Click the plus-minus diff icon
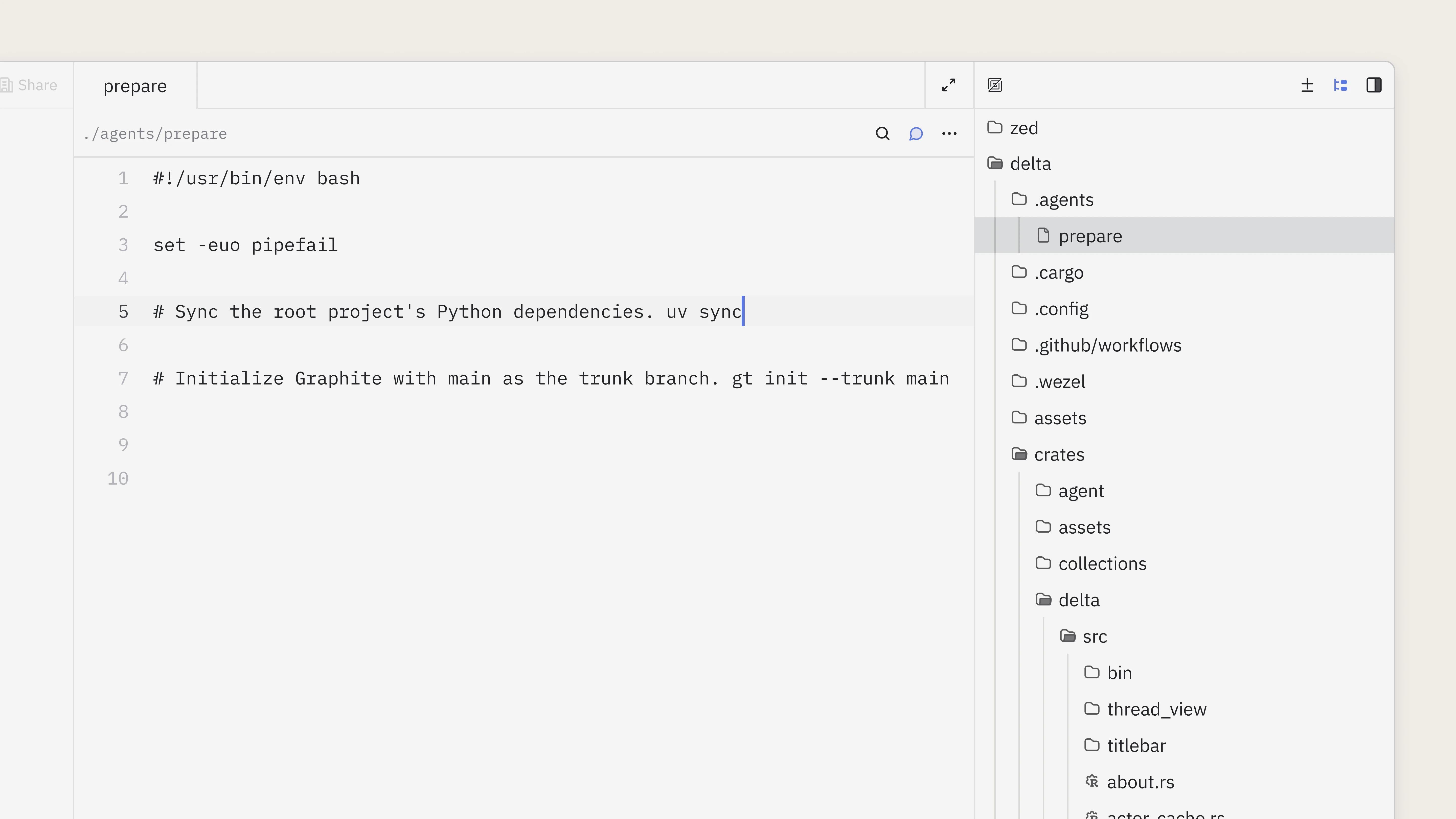The height and width of the screenshot is (819, 1456). pos(1307,85)
